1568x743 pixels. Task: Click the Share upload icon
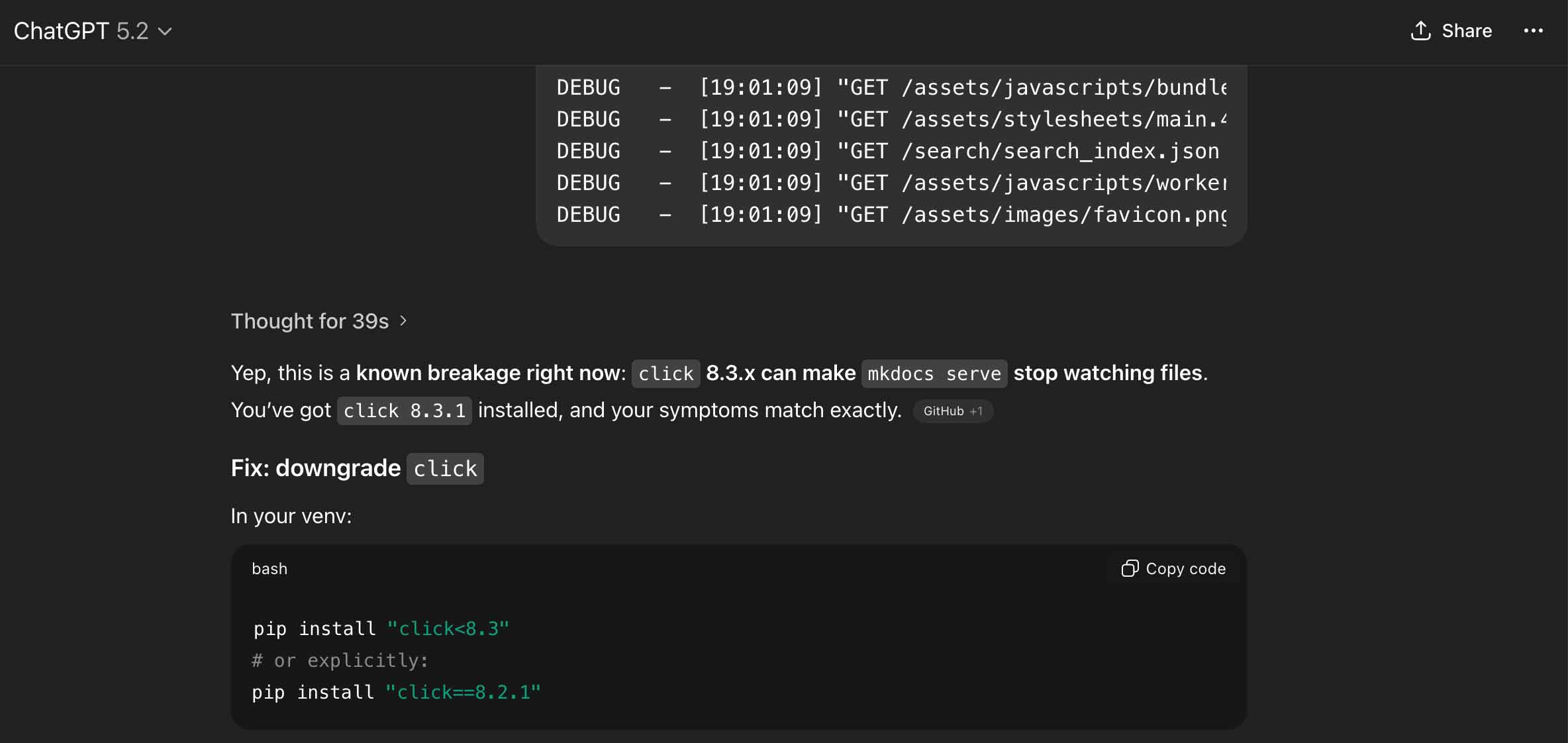click(1420, 30)
